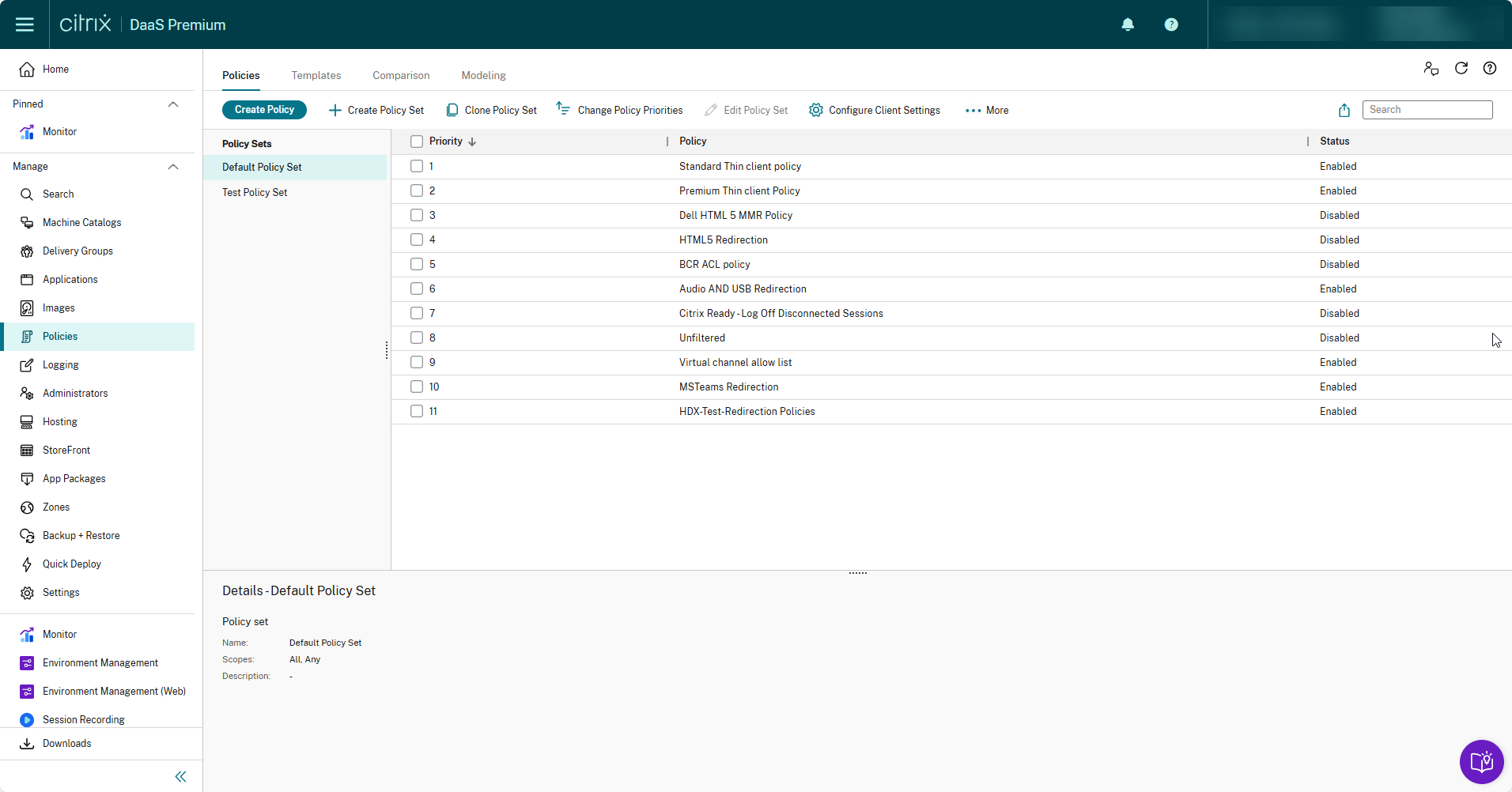
Task: Switch to the Templates tab
Action: click(316, 75)
